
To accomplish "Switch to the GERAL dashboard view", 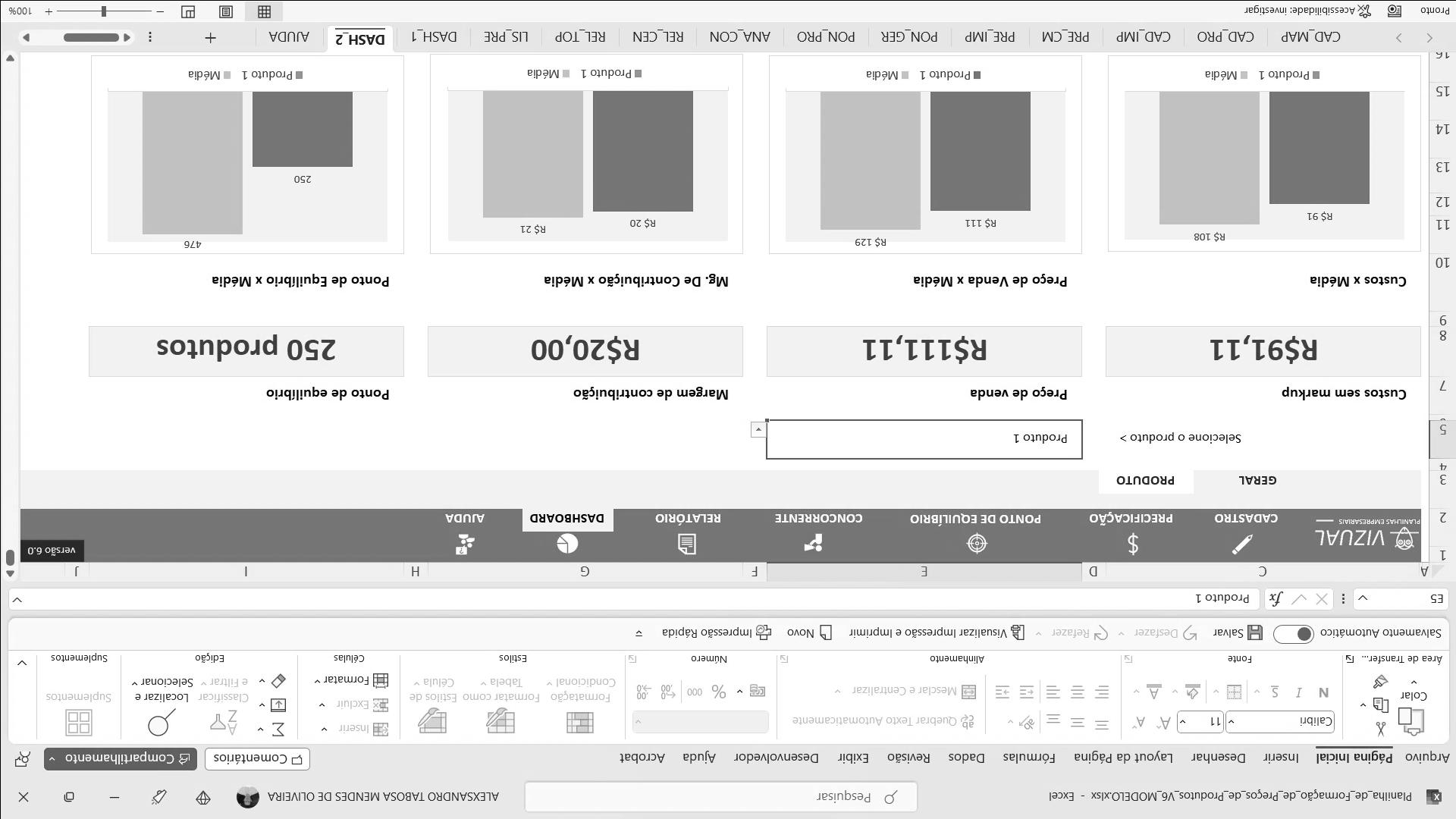I will (1258, 481).
